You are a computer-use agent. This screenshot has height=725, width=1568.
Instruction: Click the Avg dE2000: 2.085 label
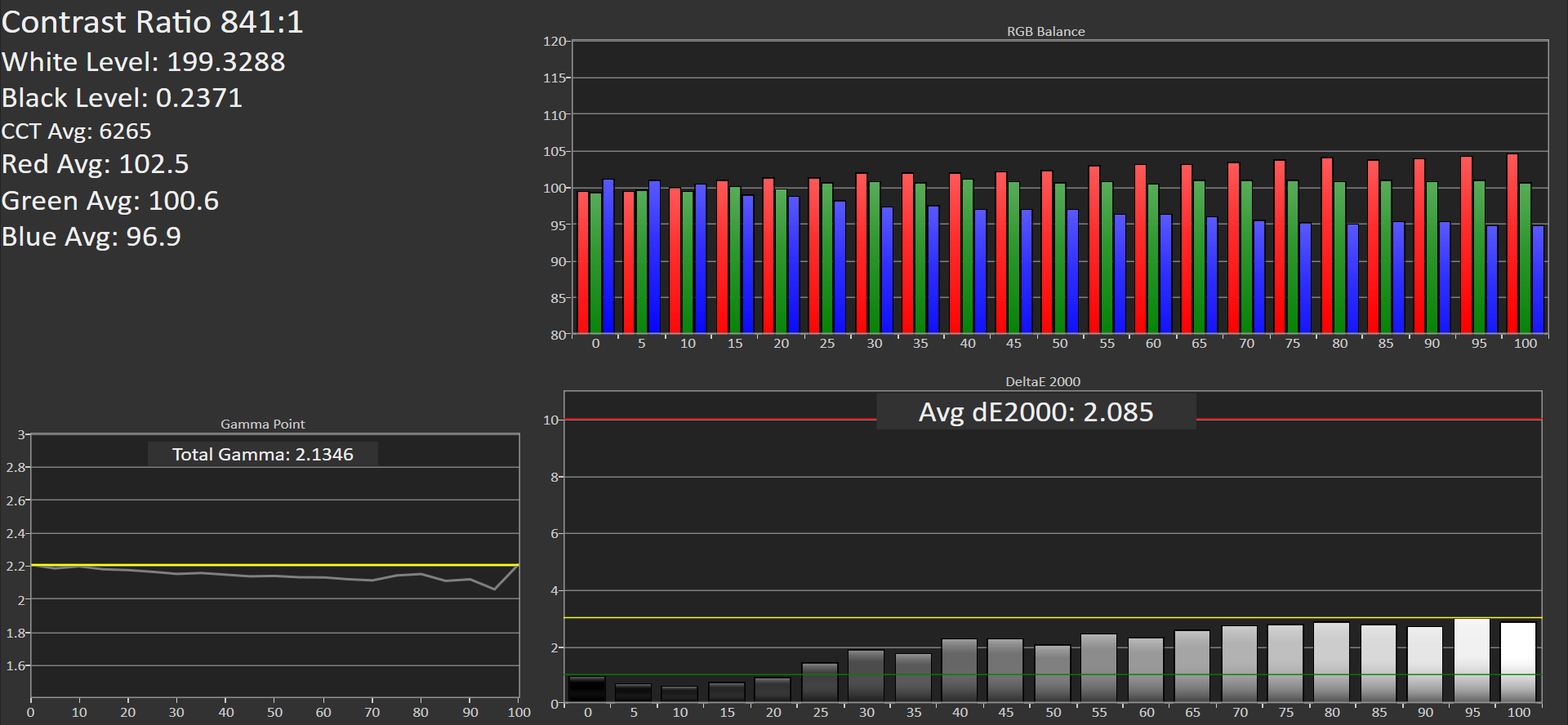pyautogui.click(x=1036, y=412)
